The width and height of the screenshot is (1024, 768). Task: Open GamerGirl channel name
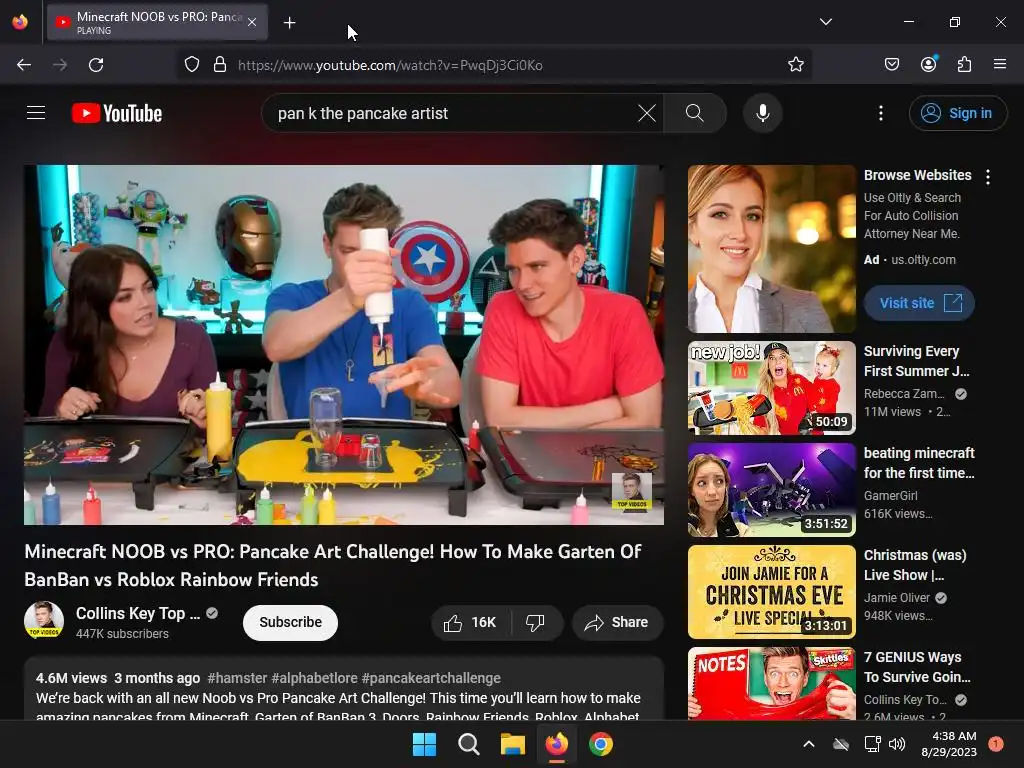890,496
